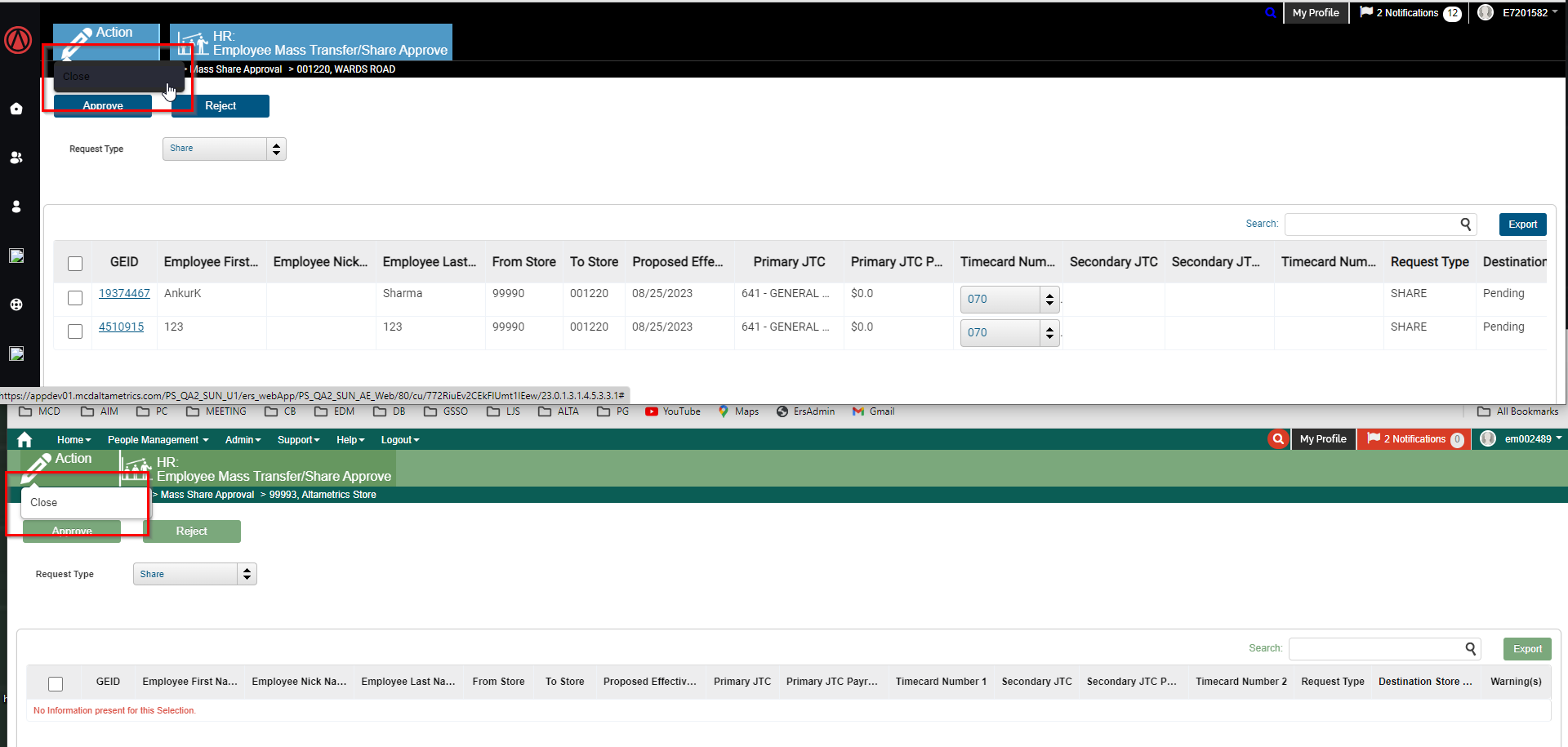Image resolution: width=1568 pixels, height=747 pixels.
Task: Click the magnifier icon in the green window search box
Action: tap(1471, 648)
